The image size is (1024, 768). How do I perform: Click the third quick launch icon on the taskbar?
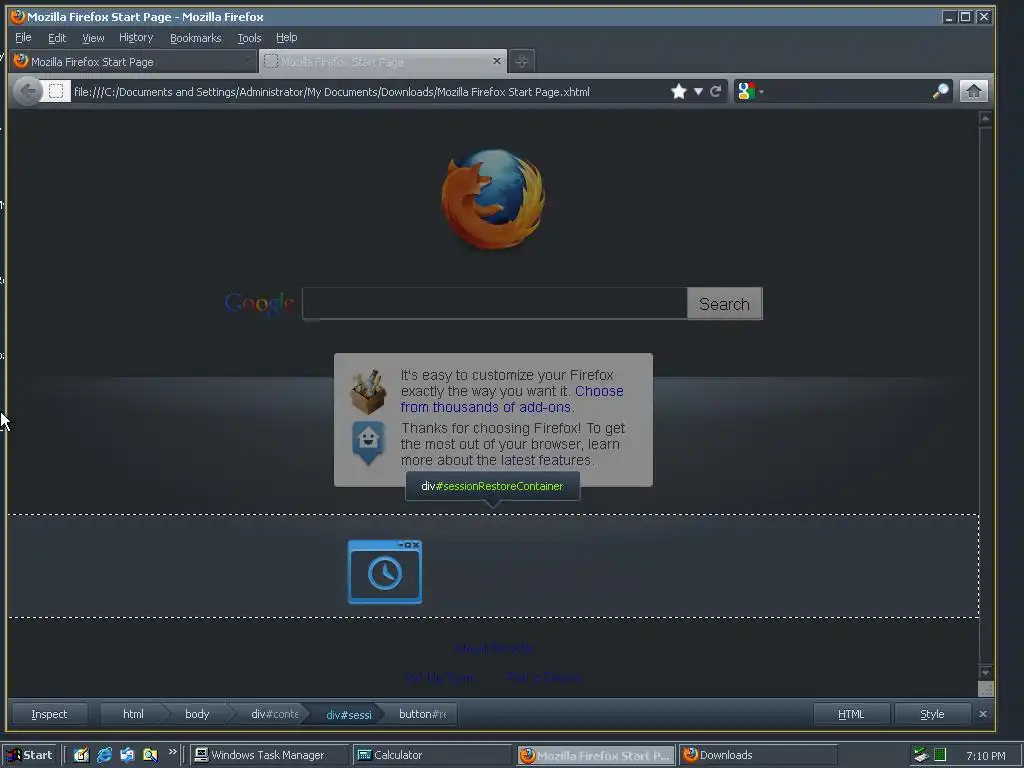[x=127, y=755]
